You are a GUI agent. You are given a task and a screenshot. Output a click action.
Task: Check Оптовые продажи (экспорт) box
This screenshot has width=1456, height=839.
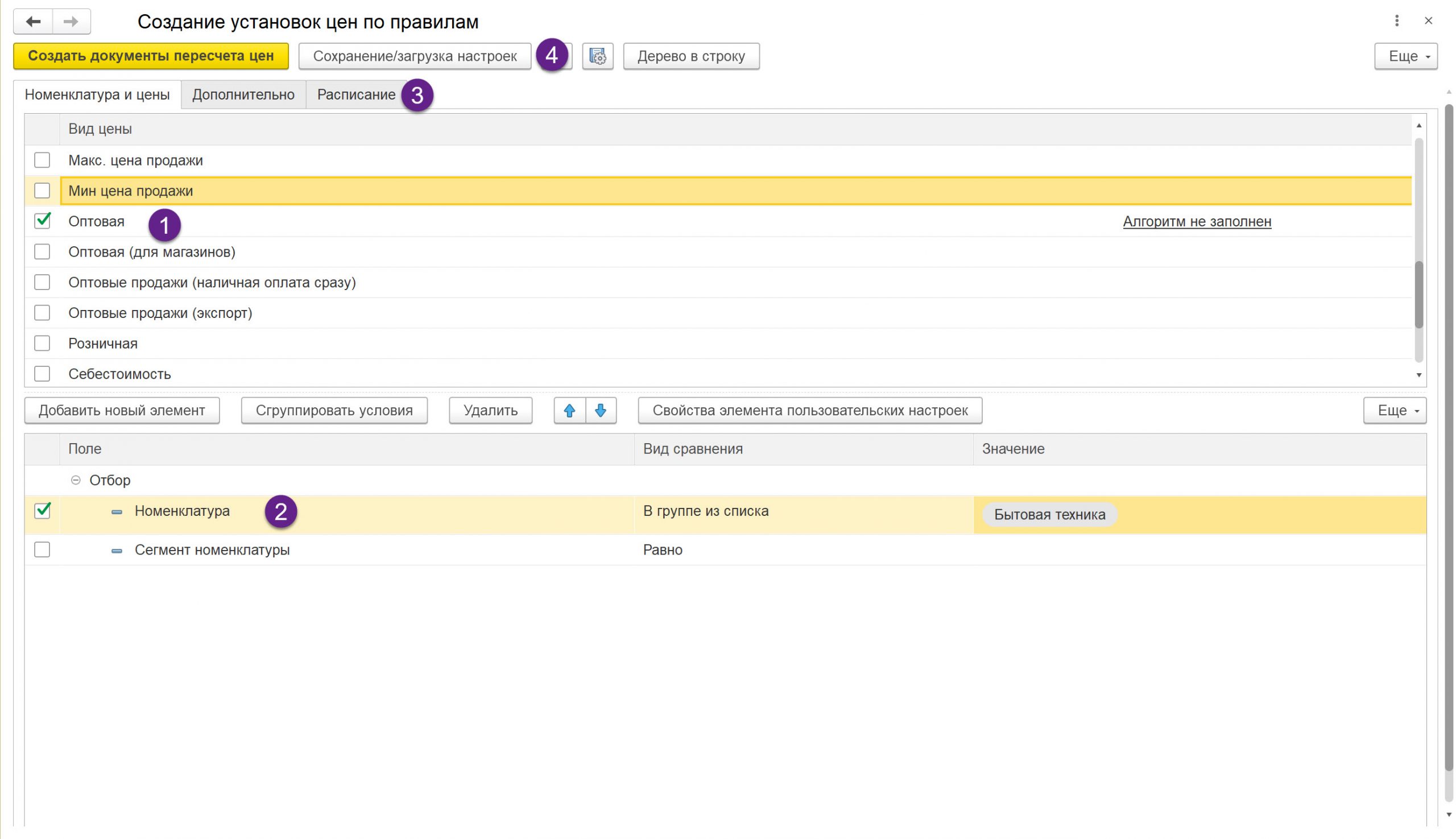tap(42, 312)
